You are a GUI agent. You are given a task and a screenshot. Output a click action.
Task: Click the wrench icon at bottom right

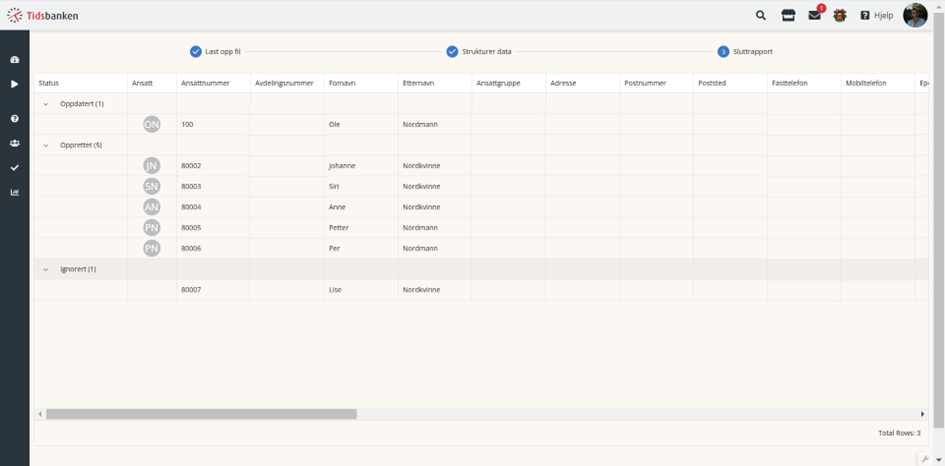coord(925,459)
